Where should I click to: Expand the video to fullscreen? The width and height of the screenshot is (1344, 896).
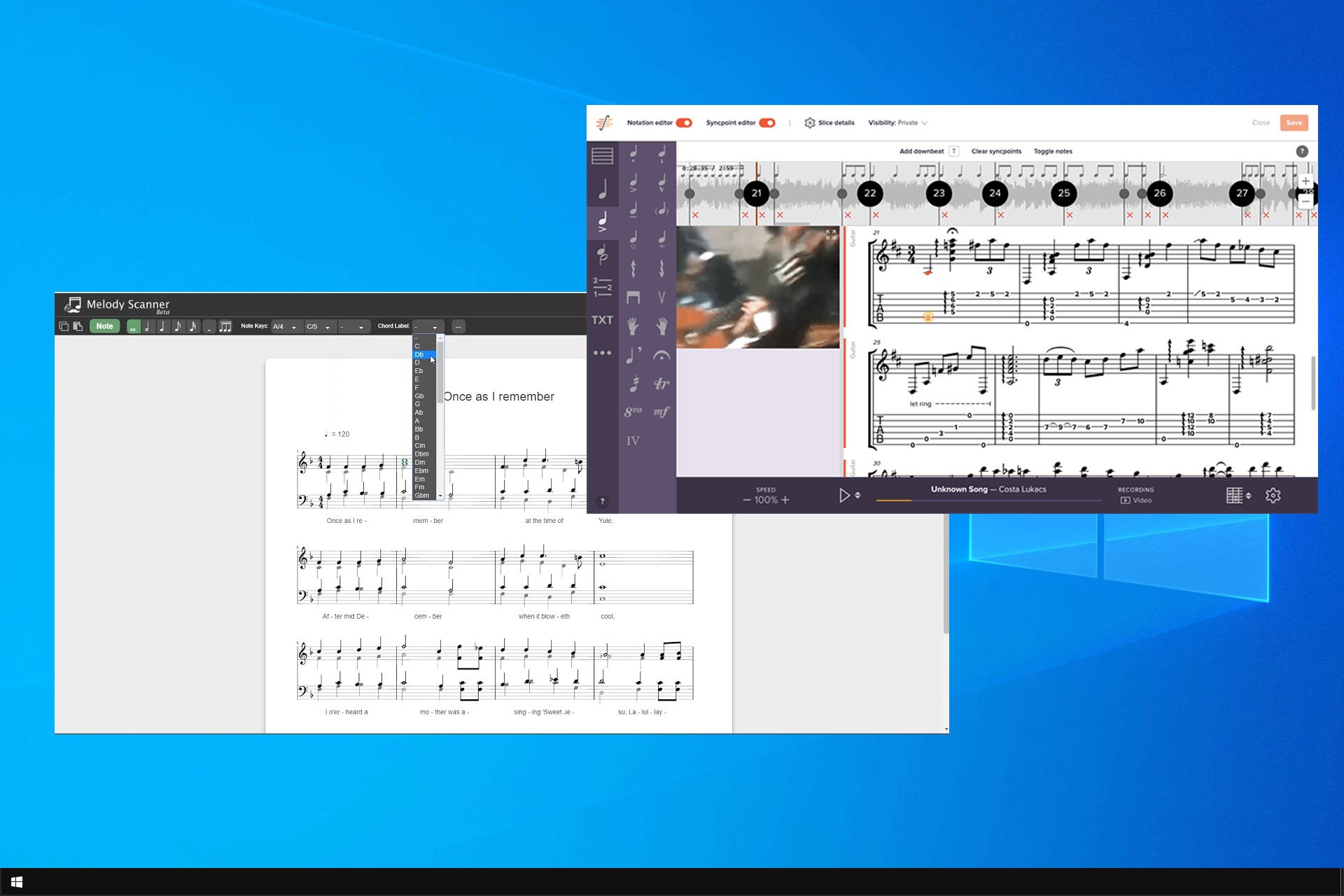(831, 234)
